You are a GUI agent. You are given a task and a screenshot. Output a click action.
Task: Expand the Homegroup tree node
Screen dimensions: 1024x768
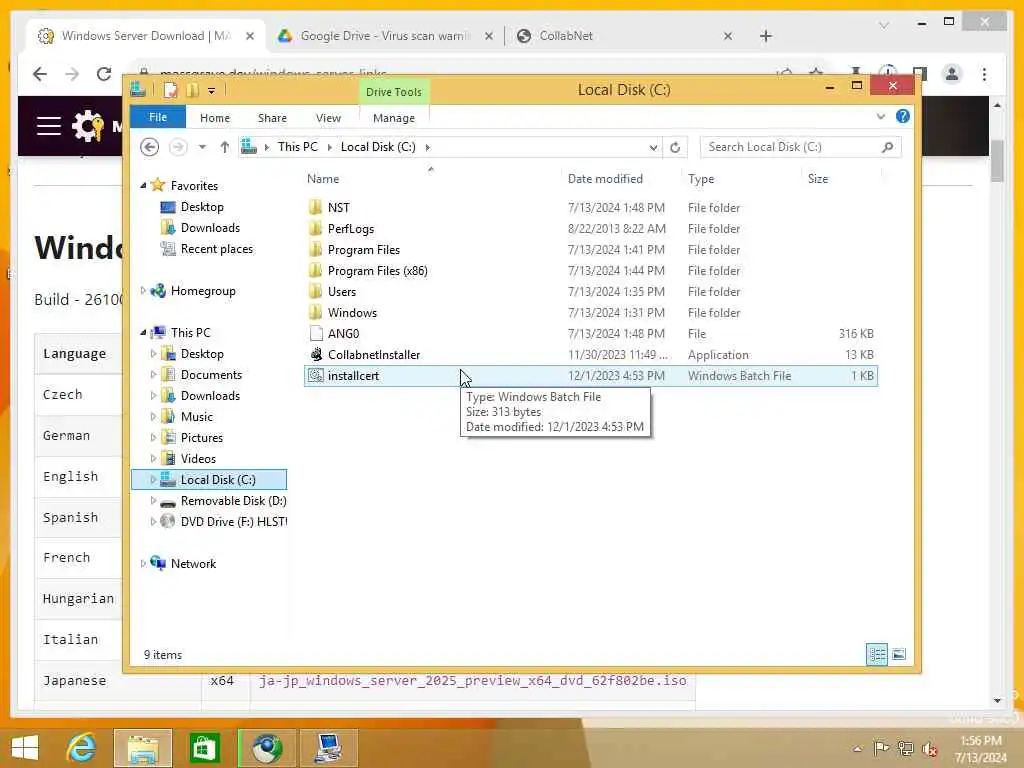143,291
